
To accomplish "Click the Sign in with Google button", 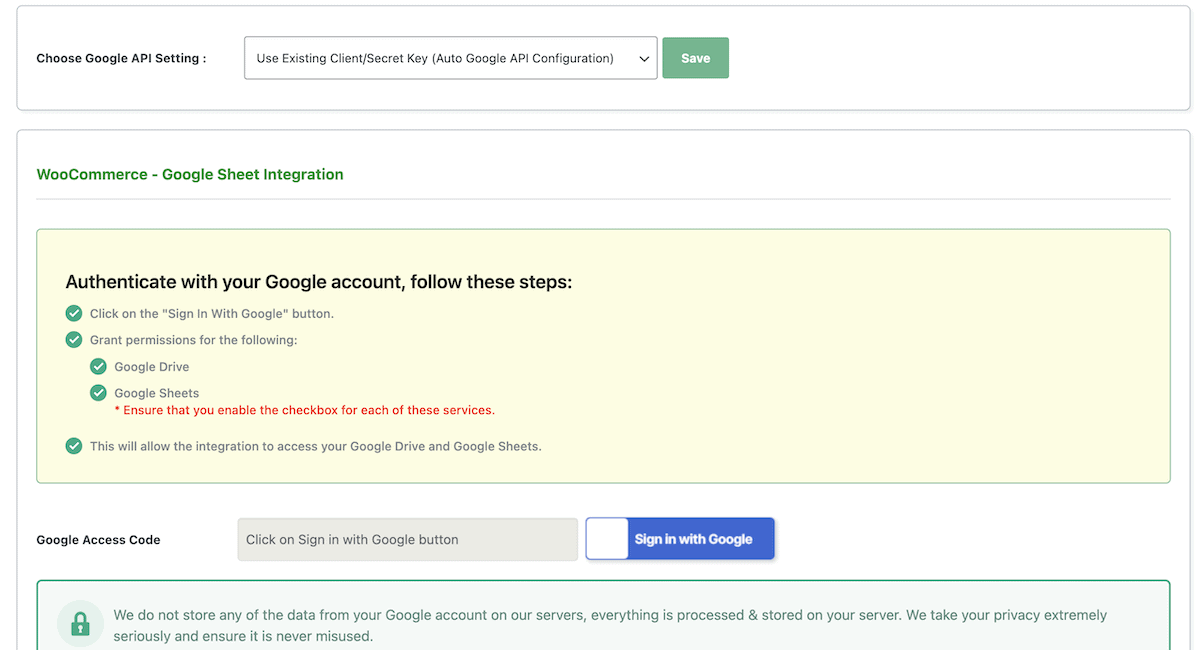I will click(x=680, y=539).
